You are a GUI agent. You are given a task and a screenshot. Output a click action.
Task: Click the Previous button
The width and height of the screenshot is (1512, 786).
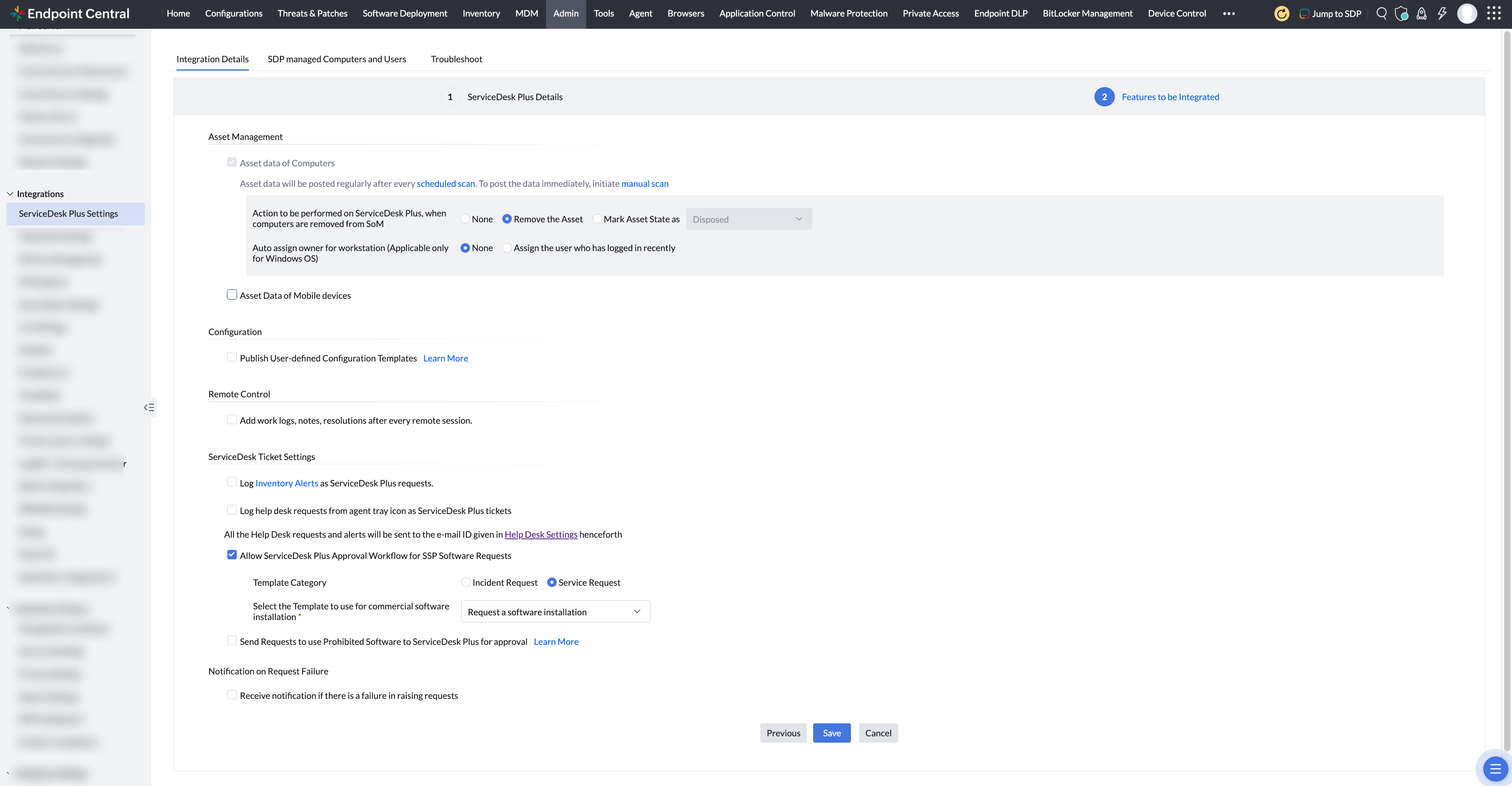pos(783,732)
